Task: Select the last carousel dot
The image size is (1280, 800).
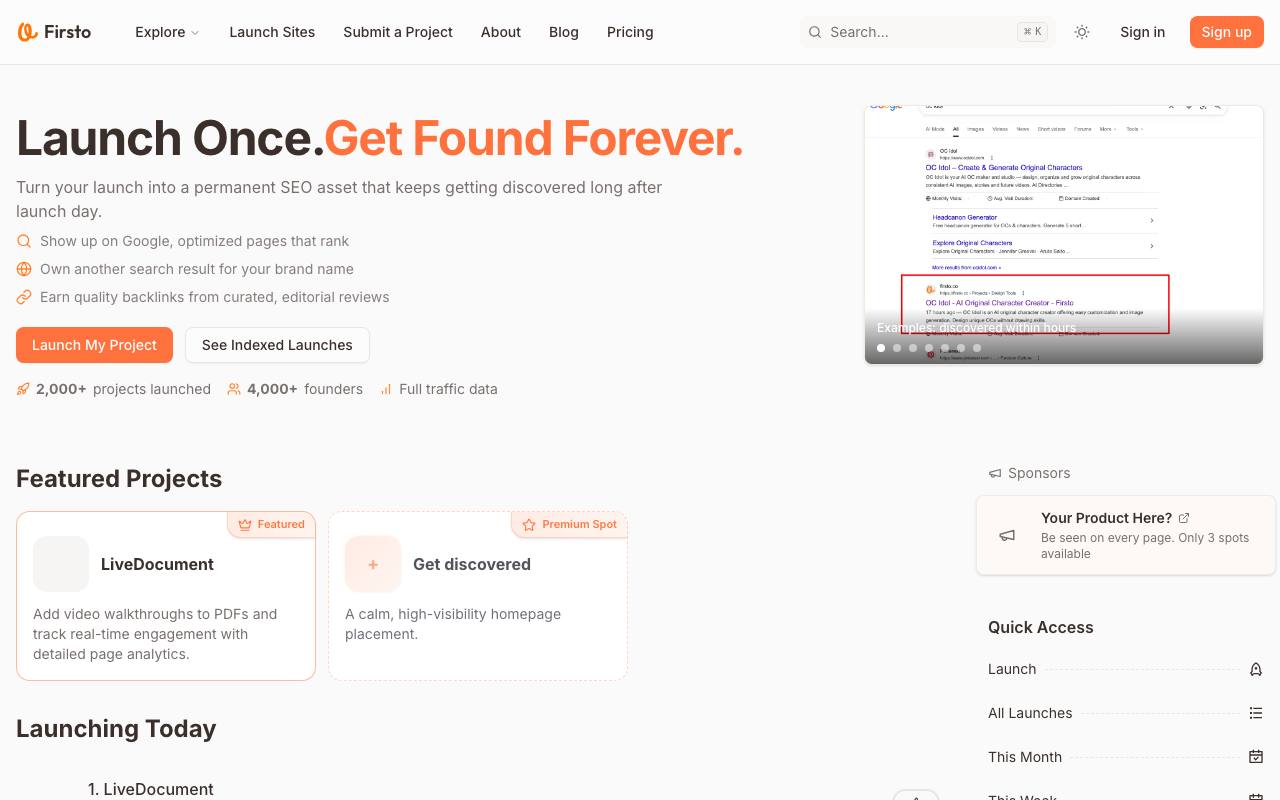Action: (x=977, y=348)
